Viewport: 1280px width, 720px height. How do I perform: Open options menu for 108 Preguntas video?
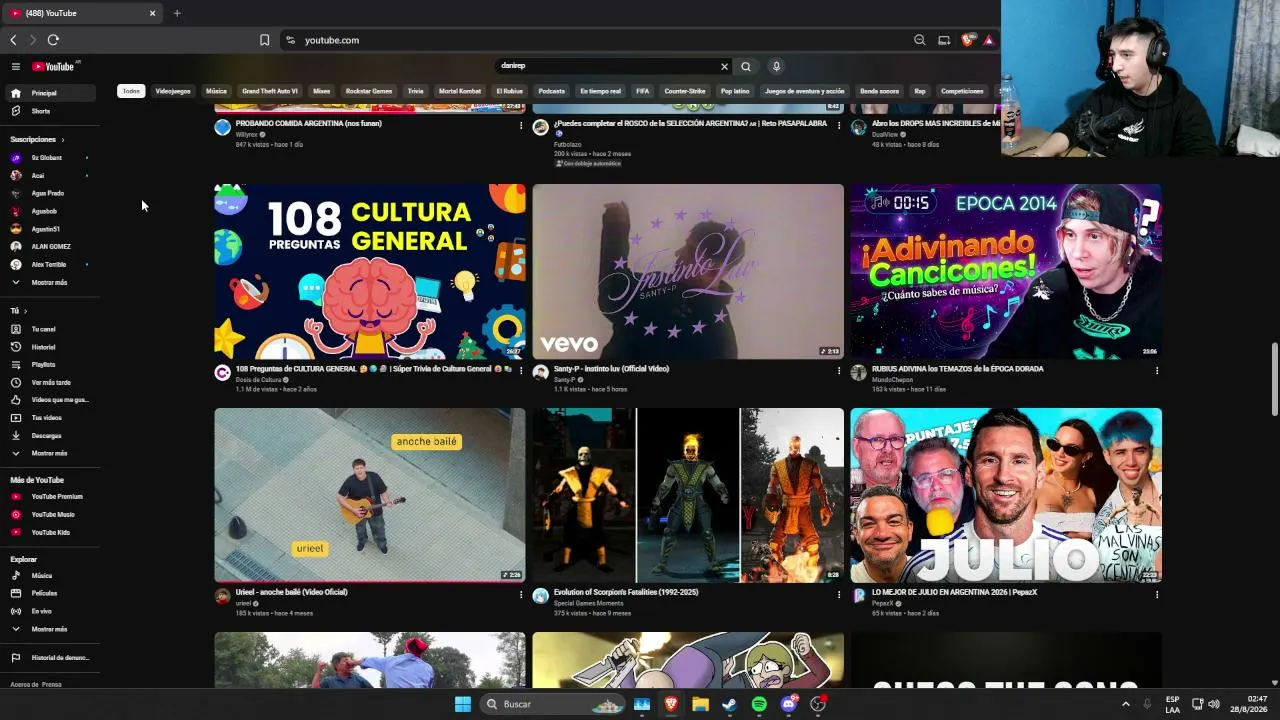[x=520, y=371]
